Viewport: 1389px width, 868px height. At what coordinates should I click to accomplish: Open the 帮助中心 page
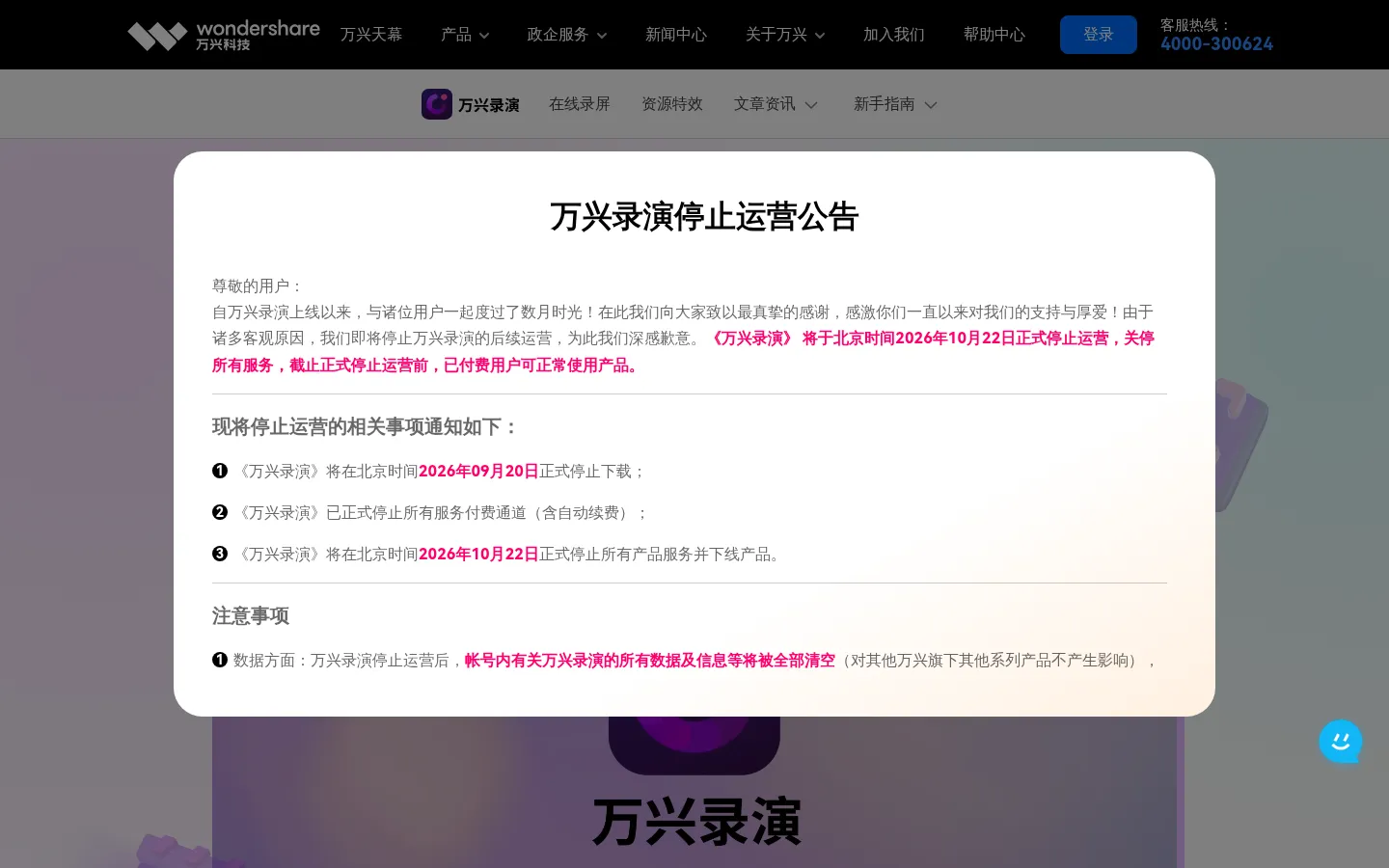click(994, 35)
